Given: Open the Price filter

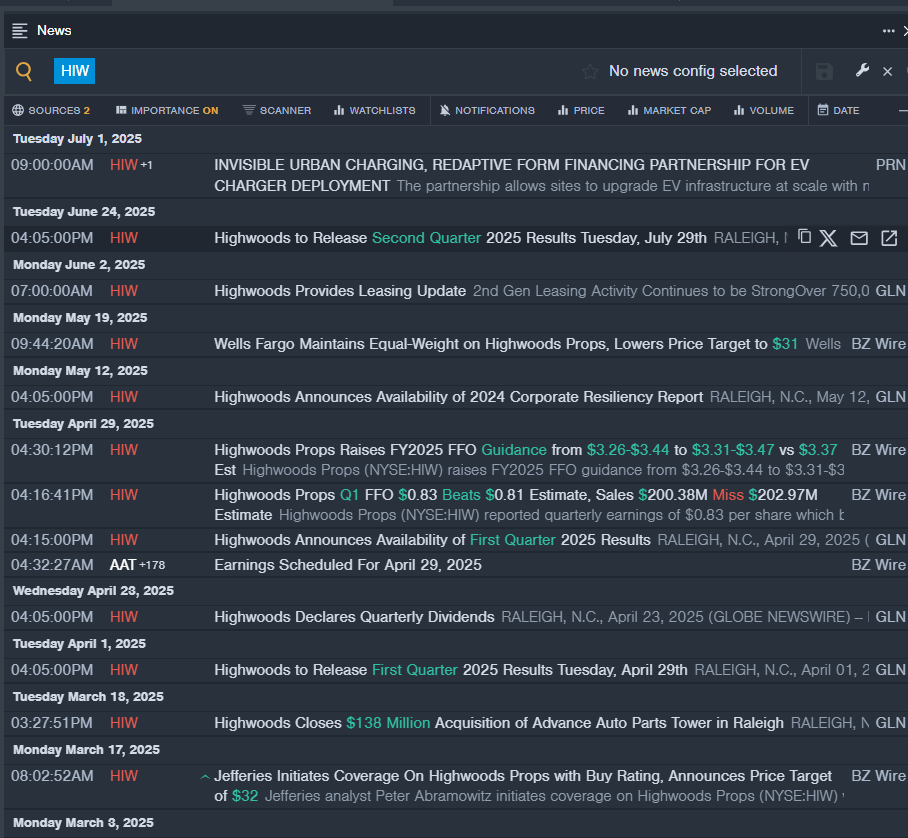Looking at the screenshot, I should click(x=581, y=110).
